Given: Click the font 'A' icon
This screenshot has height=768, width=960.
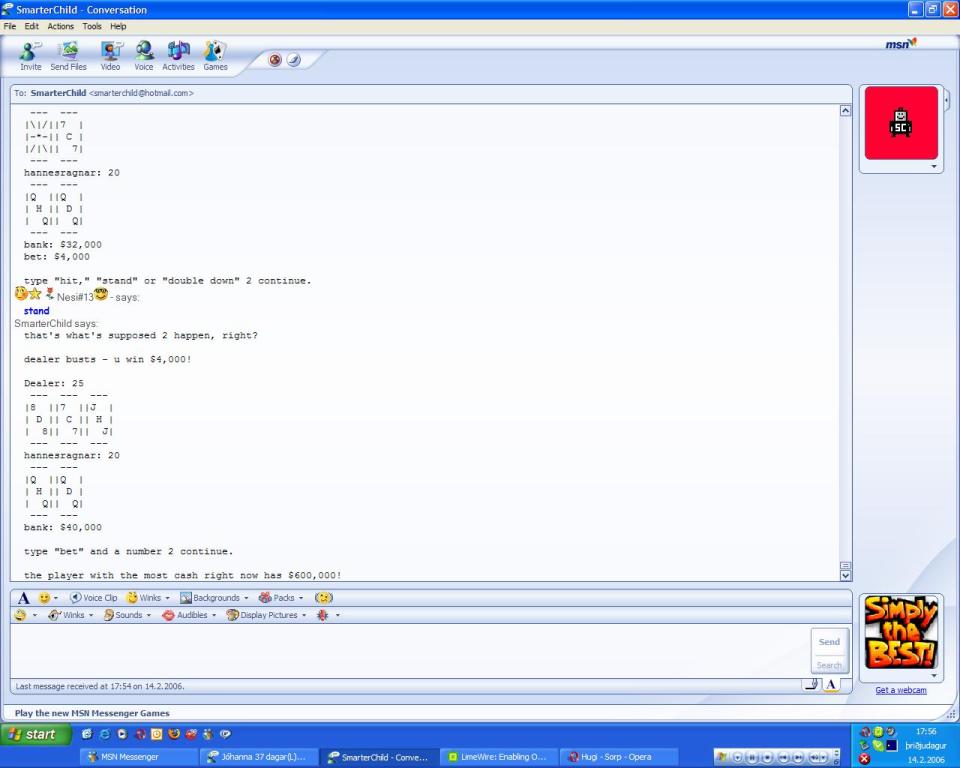Looking at the screenshot, I should (x=23, y=598).
